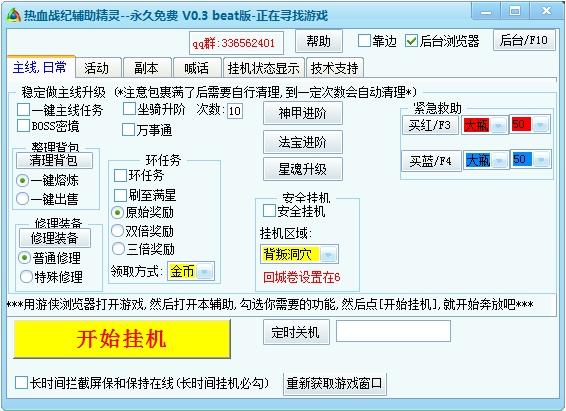Image resolution: width=566 pixels, height=411 pixels.
Task: Maximize the window
Action: (515, 12)
